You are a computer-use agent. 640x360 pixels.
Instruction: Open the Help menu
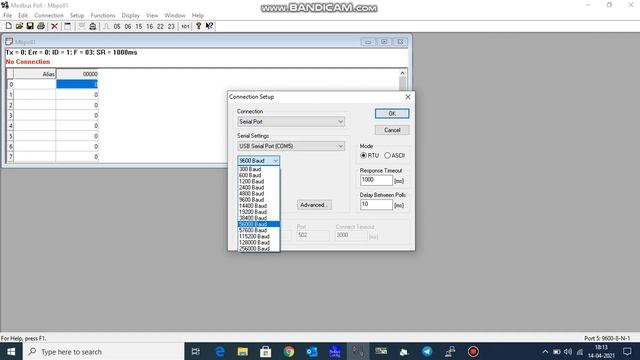(198, 16)
